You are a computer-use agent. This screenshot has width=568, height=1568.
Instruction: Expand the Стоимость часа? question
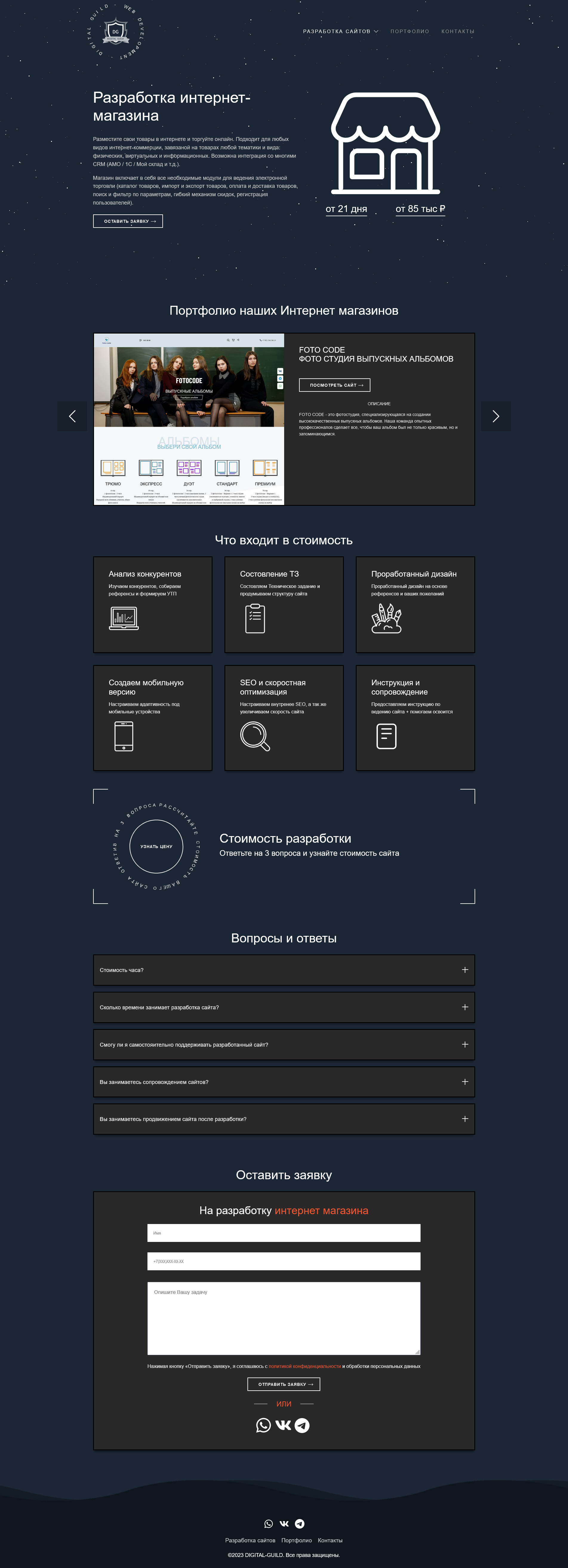point(284,970)
